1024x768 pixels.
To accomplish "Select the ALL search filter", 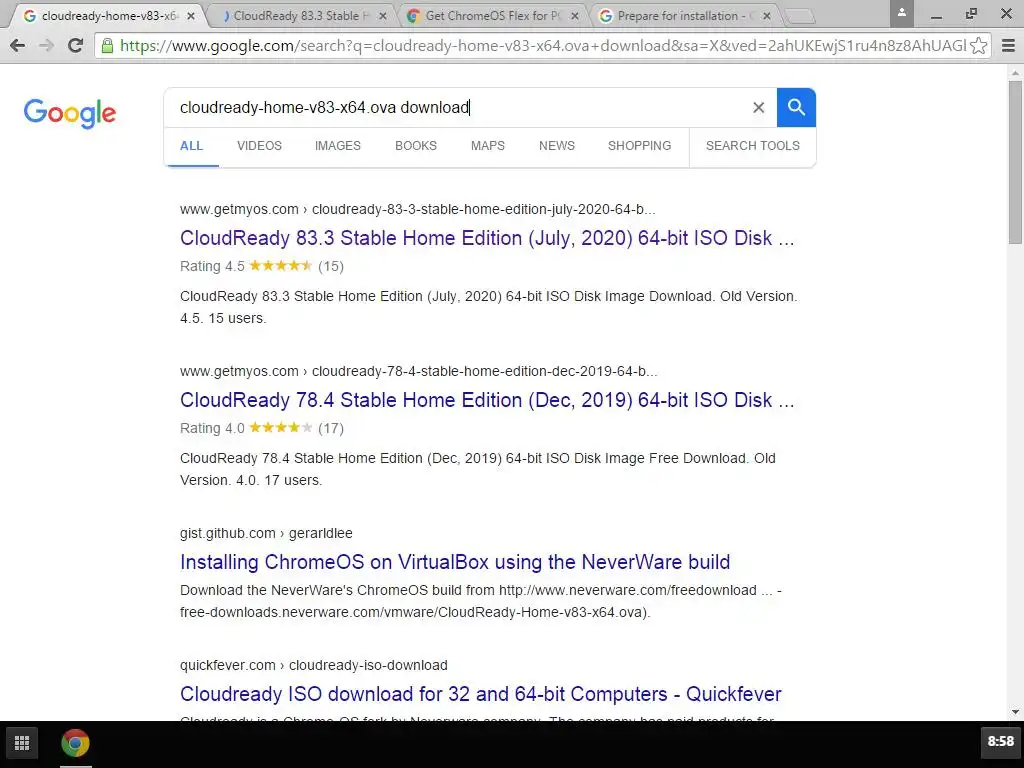I will pos(191,146).
